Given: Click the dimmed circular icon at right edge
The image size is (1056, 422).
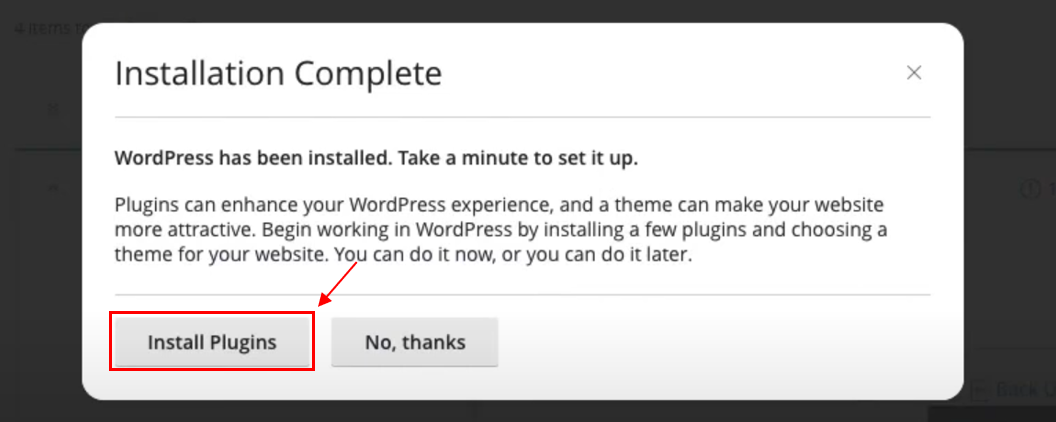Looking at the screenshot, I should point(1030,188).
